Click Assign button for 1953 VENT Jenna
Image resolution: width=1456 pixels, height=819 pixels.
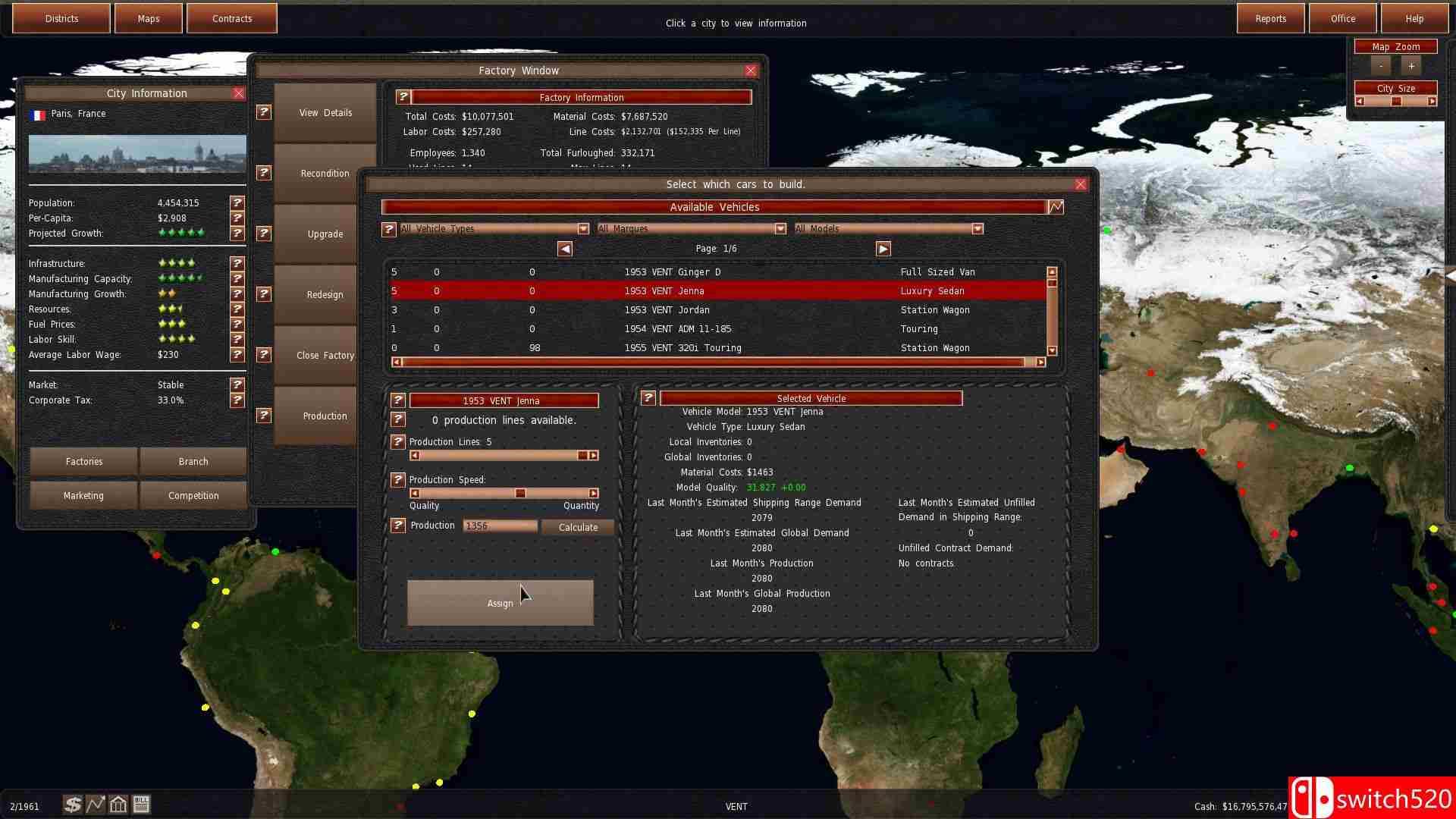point(499,602)
